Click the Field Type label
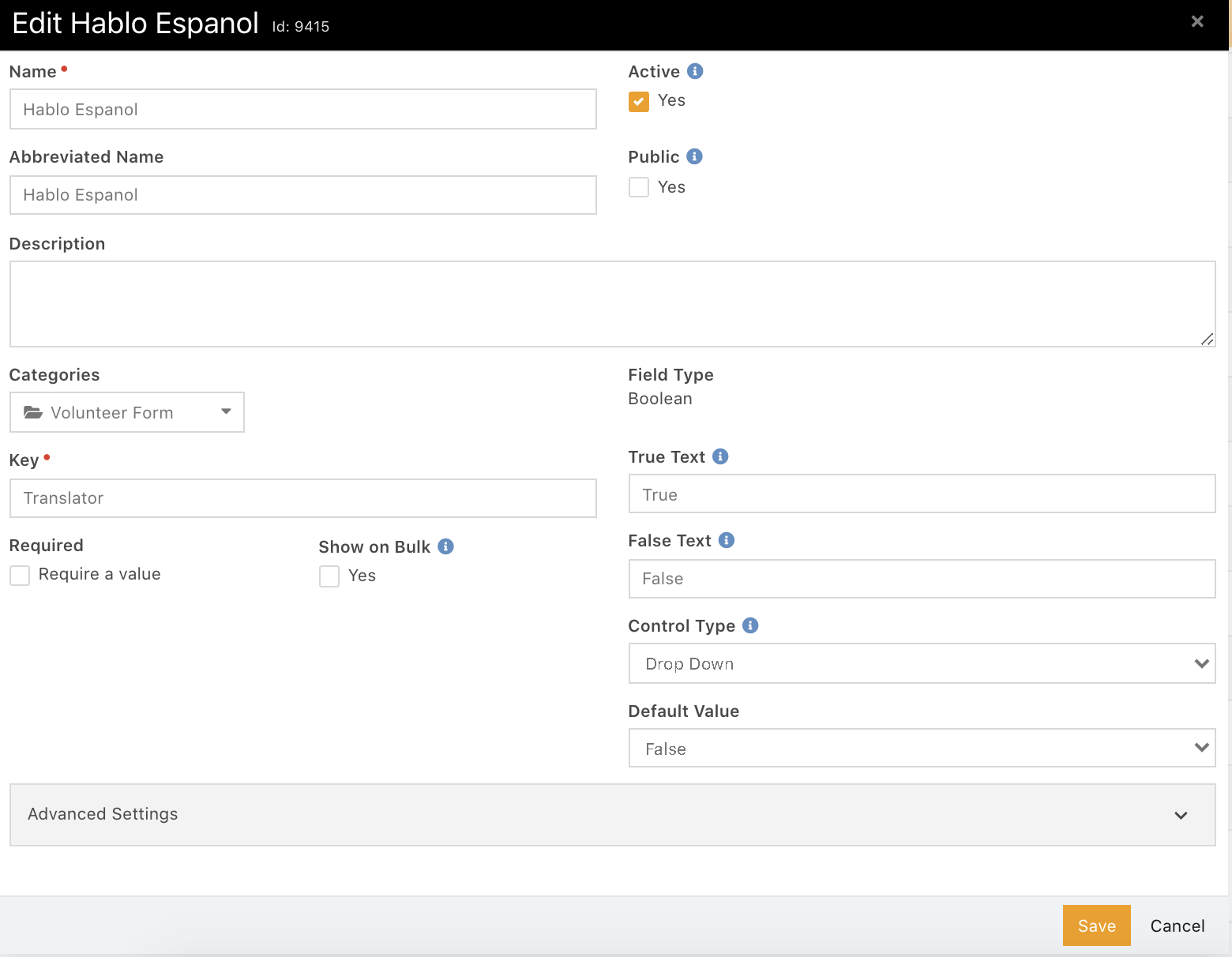The width and height of the screenshot is (1232, 957). point(670,375)
